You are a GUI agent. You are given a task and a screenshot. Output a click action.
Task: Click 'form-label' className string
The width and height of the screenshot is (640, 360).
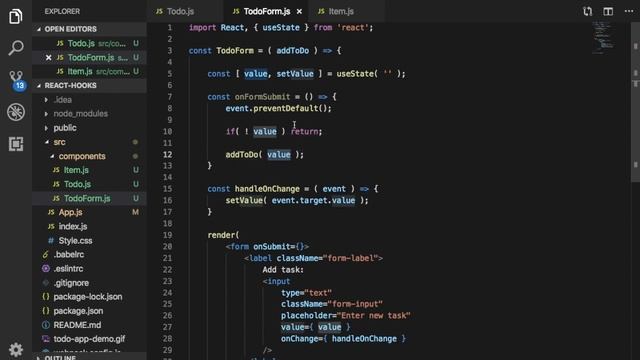point(350,258)
